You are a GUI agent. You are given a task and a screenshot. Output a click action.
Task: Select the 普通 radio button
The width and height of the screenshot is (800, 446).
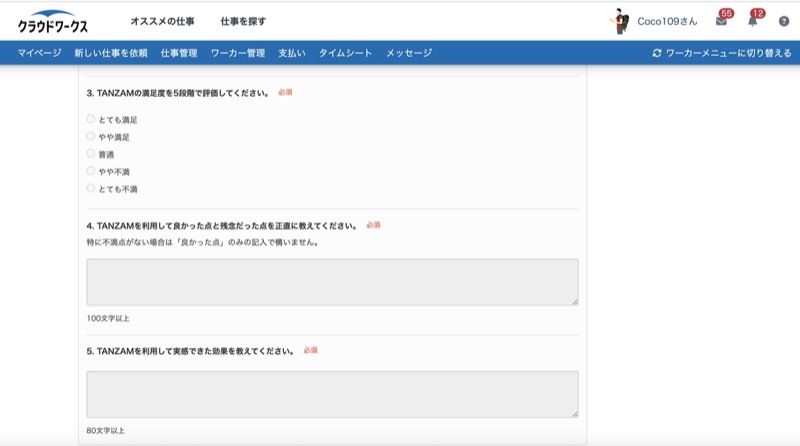click(91, 153)
